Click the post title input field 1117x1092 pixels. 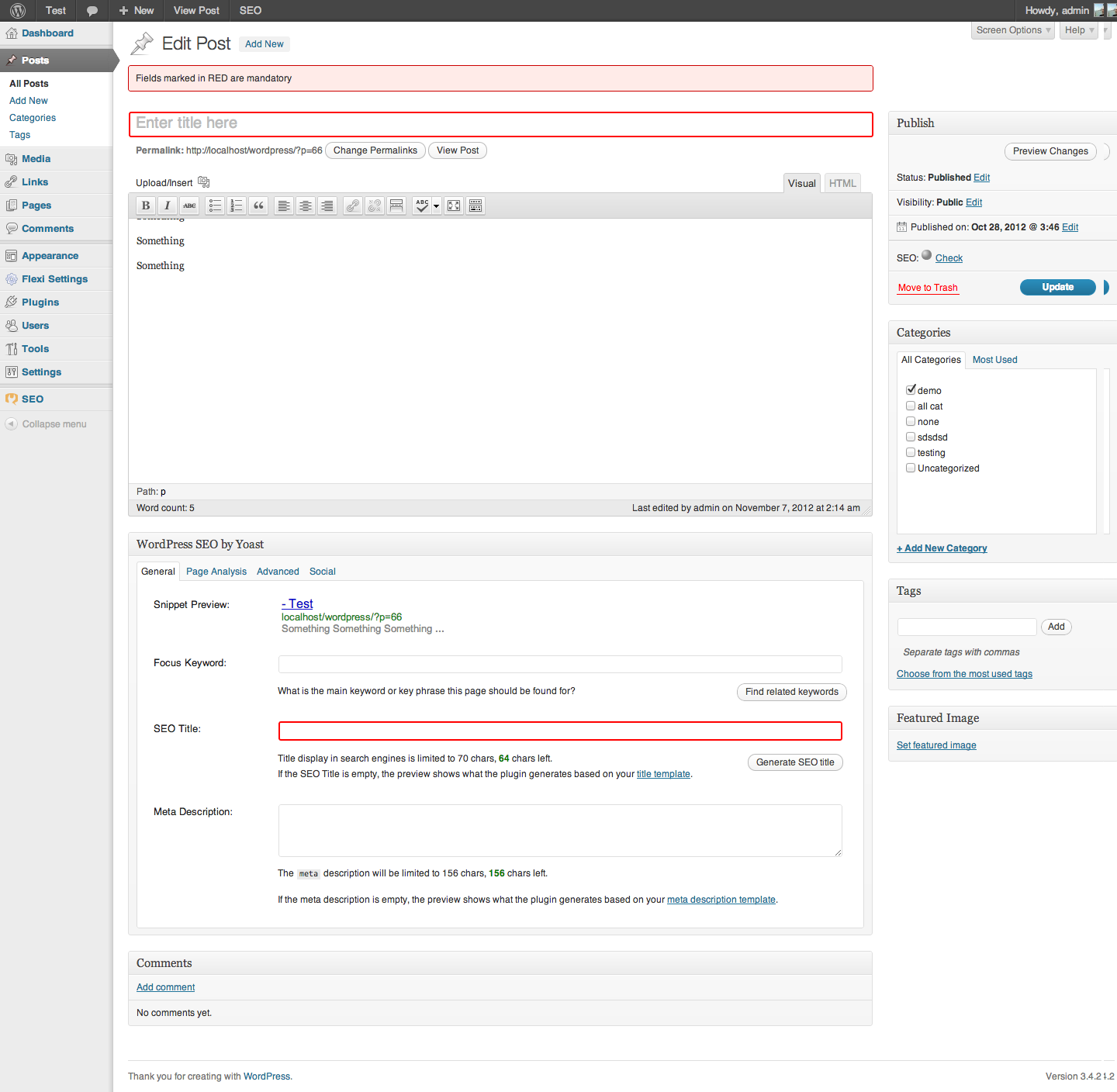coord(500,124)
